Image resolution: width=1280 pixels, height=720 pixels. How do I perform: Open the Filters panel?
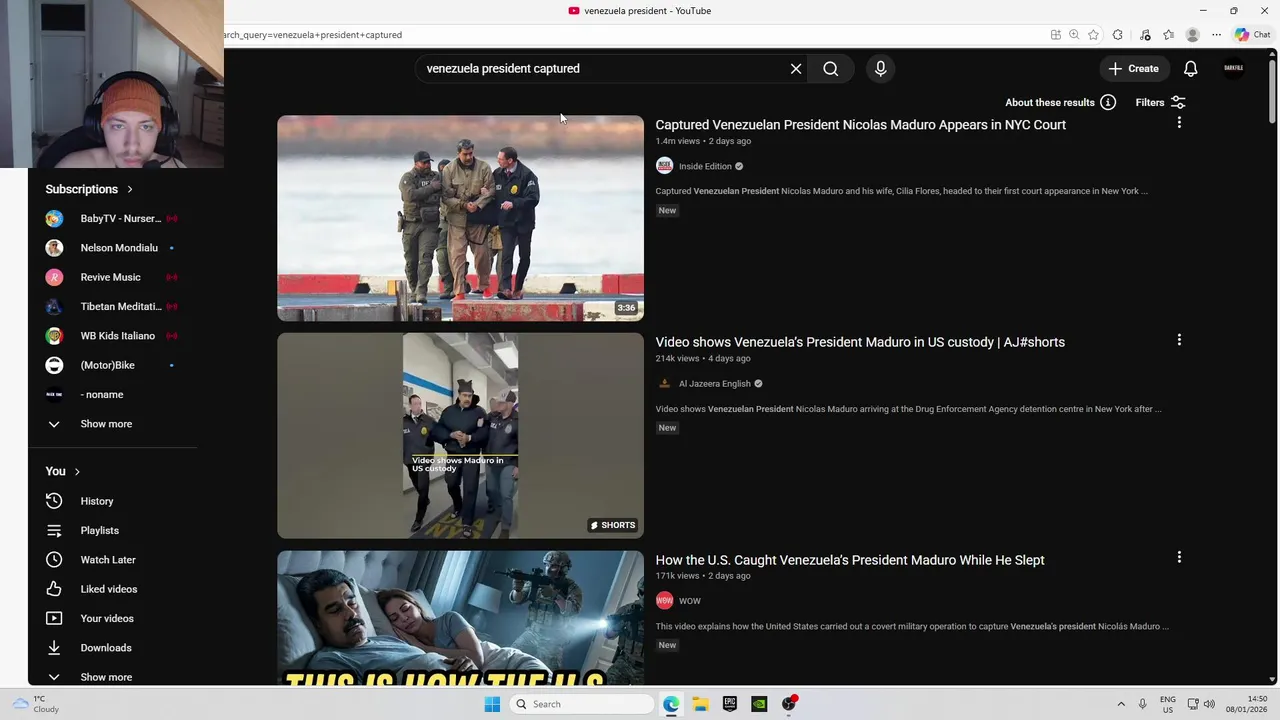pyautogui.click(x=1161, y=102)
